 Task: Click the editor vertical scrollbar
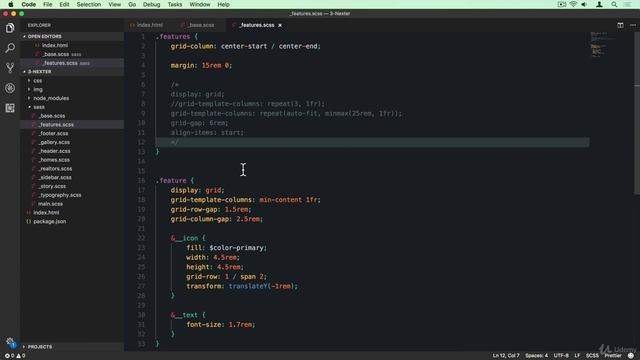(x=637, y=113)
